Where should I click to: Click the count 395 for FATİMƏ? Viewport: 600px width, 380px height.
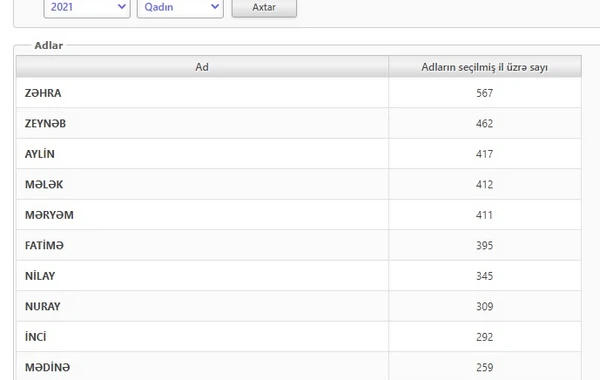coord(484,245)
